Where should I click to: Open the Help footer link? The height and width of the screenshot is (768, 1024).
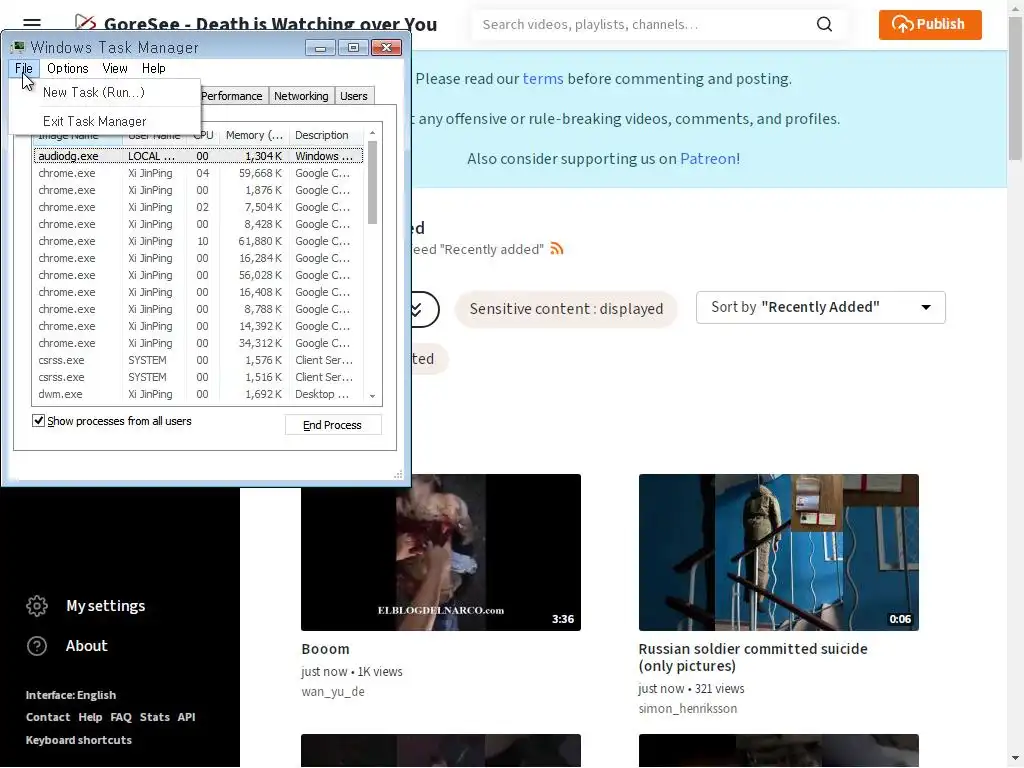click(x=90, y=717)
